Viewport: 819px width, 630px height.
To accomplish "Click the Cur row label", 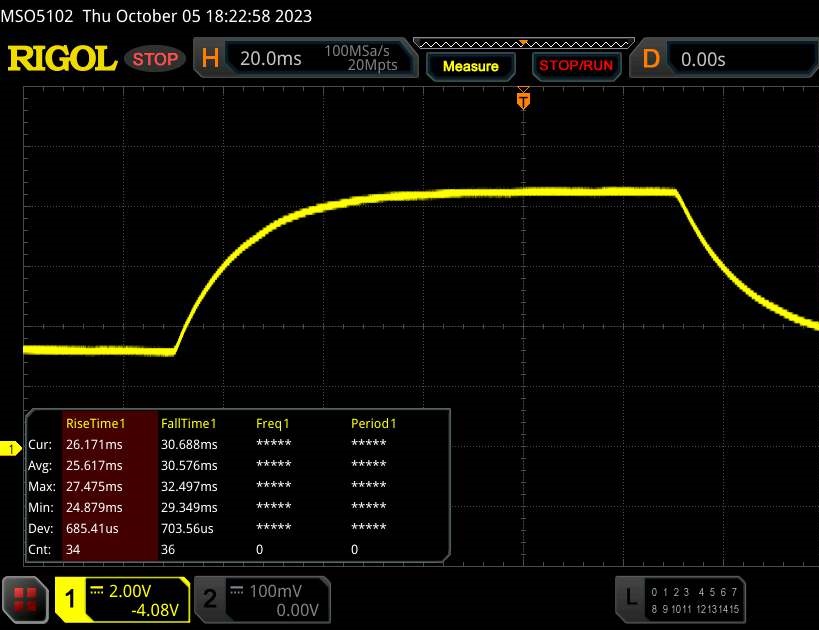I will tap(40, 445).
